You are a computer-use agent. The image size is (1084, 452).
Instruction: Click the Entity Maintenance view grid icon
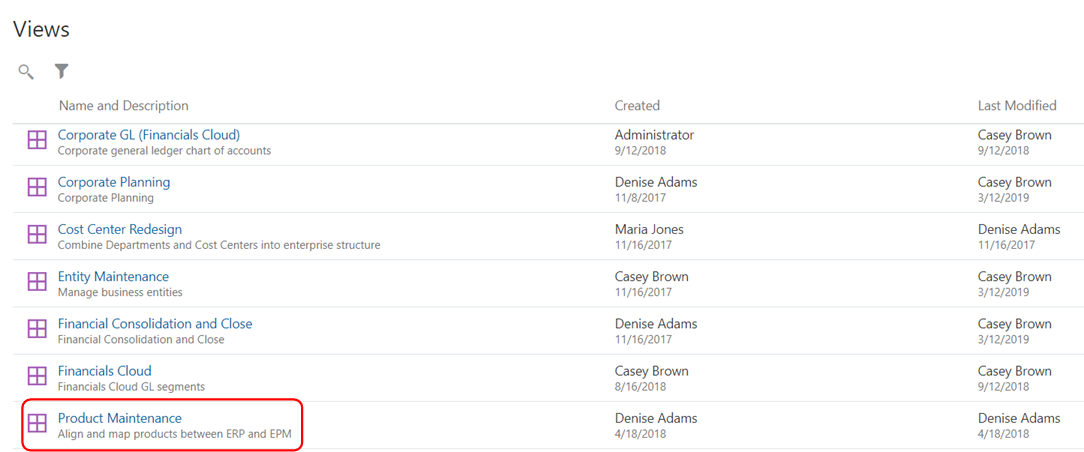[37, 281]
